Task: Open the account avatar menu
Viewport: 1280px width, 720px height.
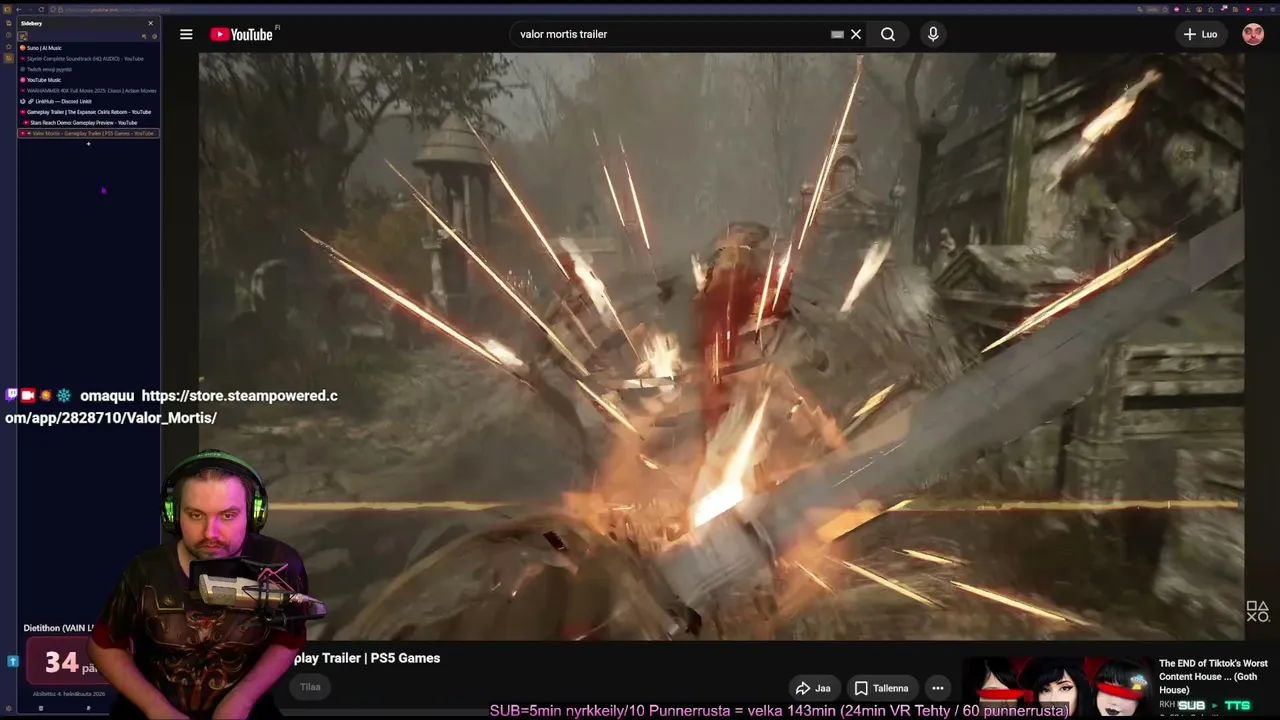Action: click(x=1253, y=34)
